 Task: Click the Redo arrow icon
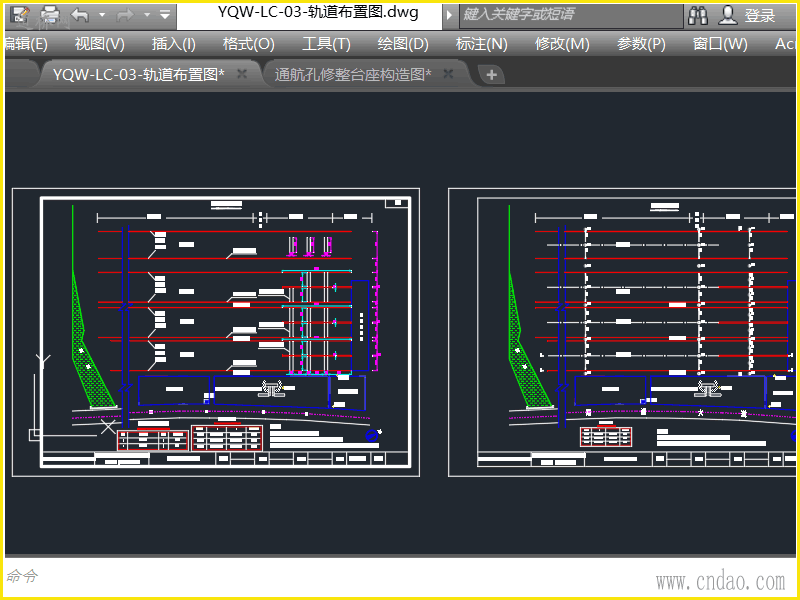click(x=125, y=15)
